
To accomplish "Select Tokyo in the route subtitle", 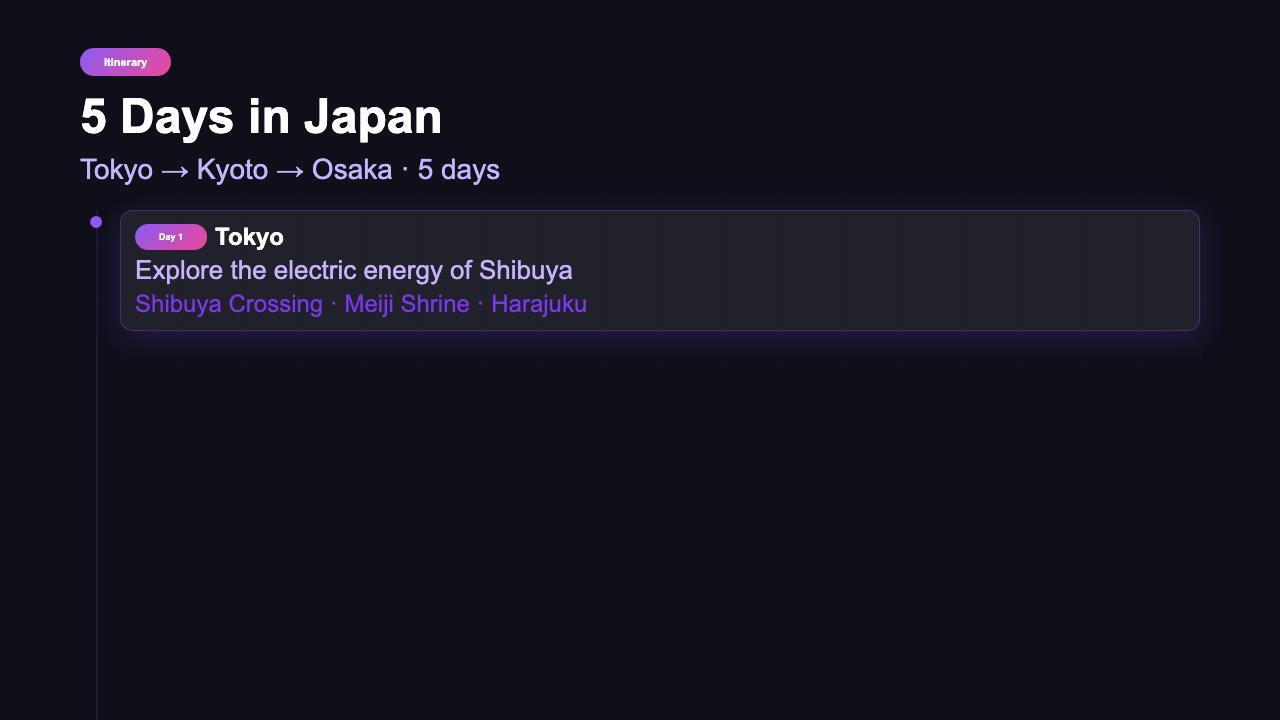I will tap(116, 170).
